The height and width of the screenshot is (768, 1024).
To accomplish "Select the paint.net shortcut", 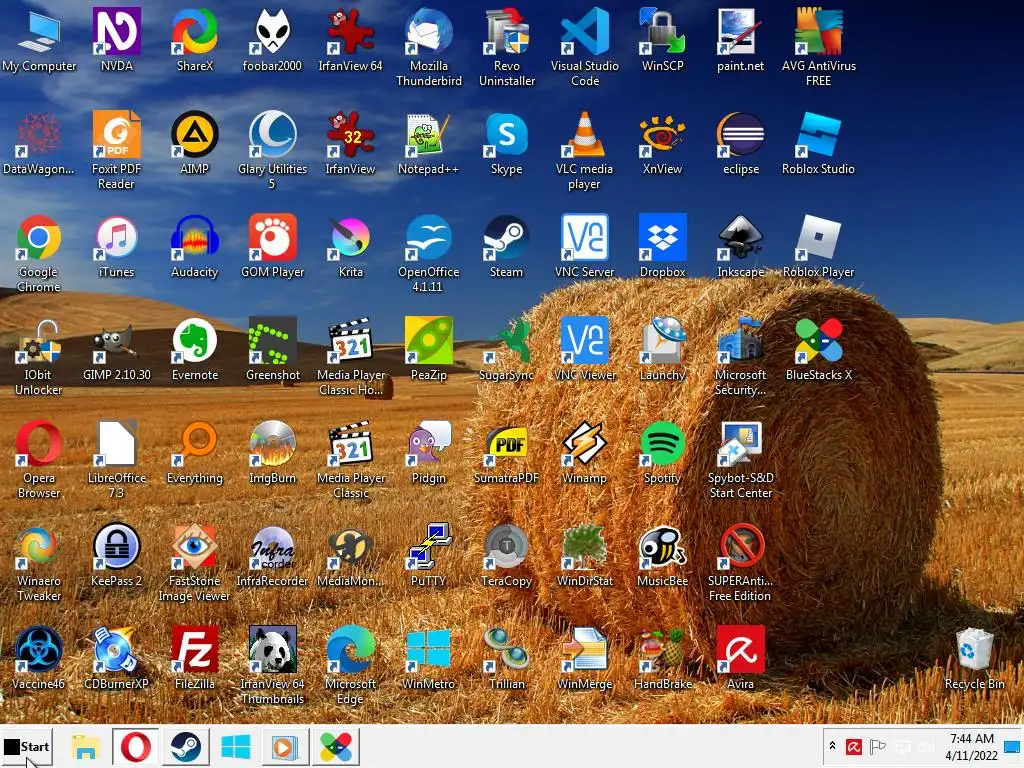I will click(x=740, y=39).
